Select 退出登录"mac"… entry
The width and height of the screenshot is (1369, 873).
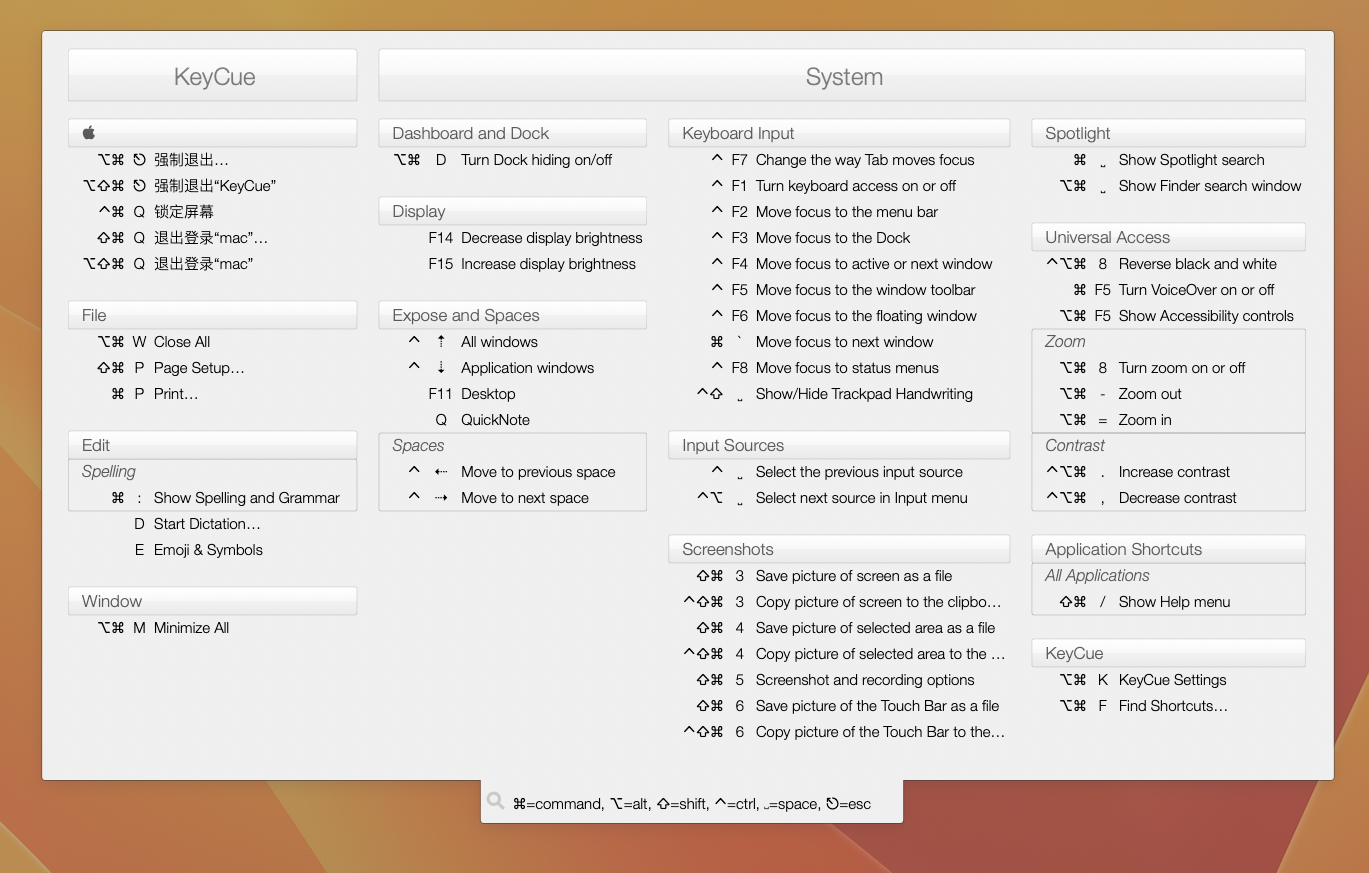[x=212, y=238]
